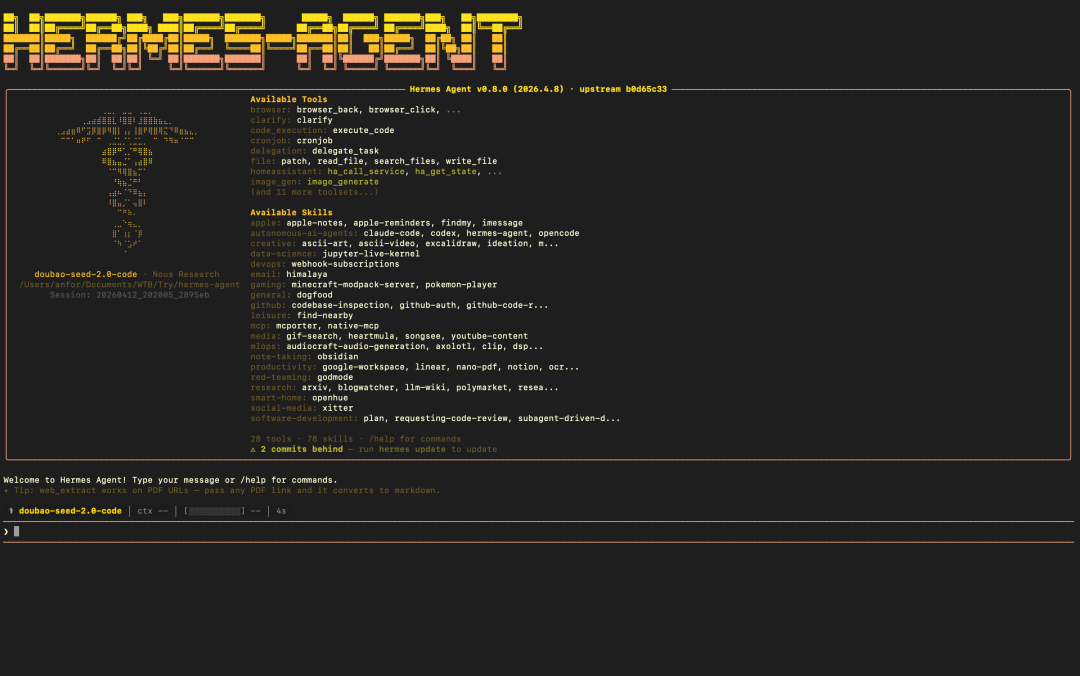Click the 'ctx --' status entry

(x=152, y=511)
